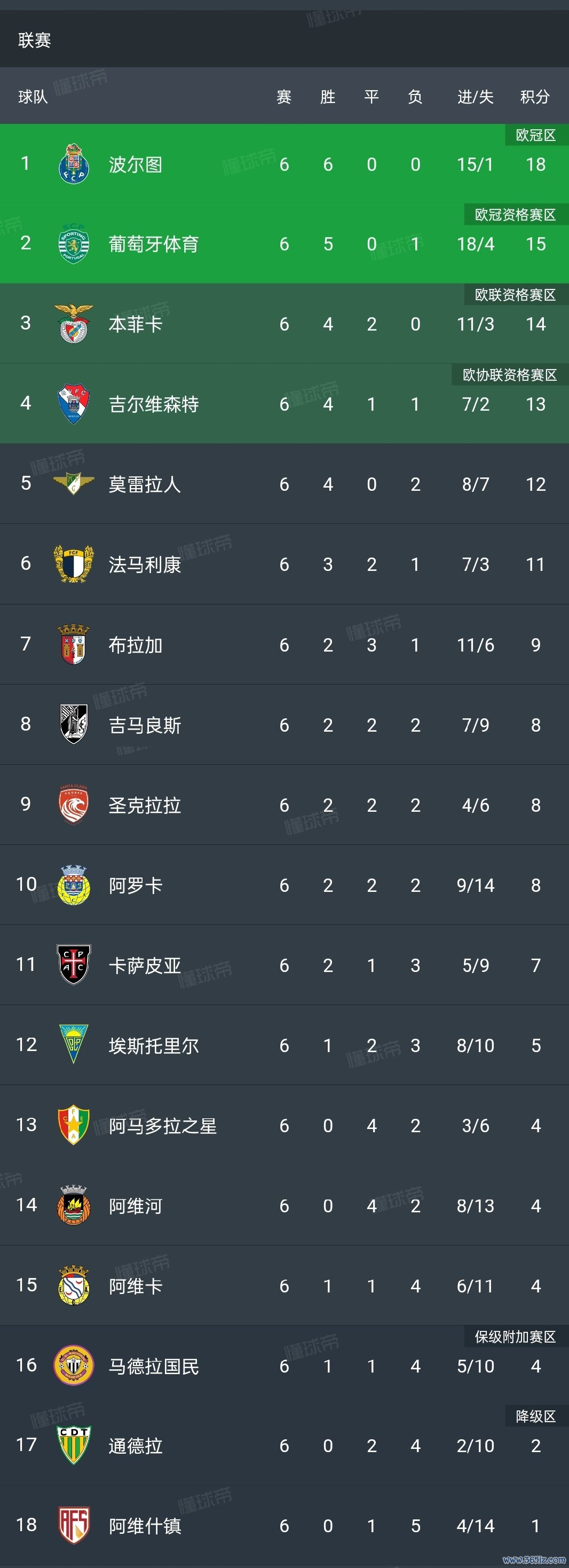Open the 布拉加 club crest icon

coord(74,644)
